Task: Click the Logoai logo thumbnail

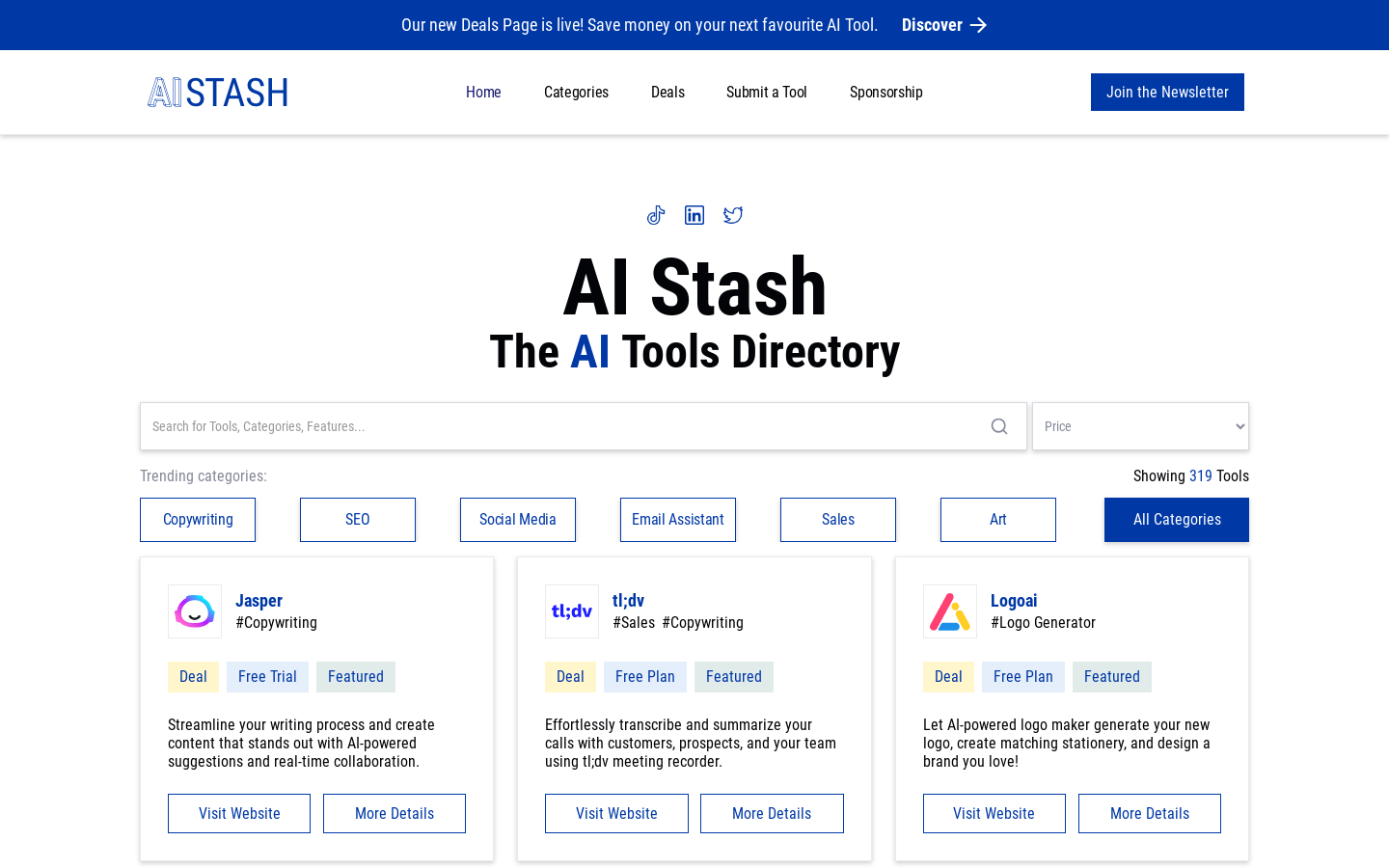Action: point(950,611)
